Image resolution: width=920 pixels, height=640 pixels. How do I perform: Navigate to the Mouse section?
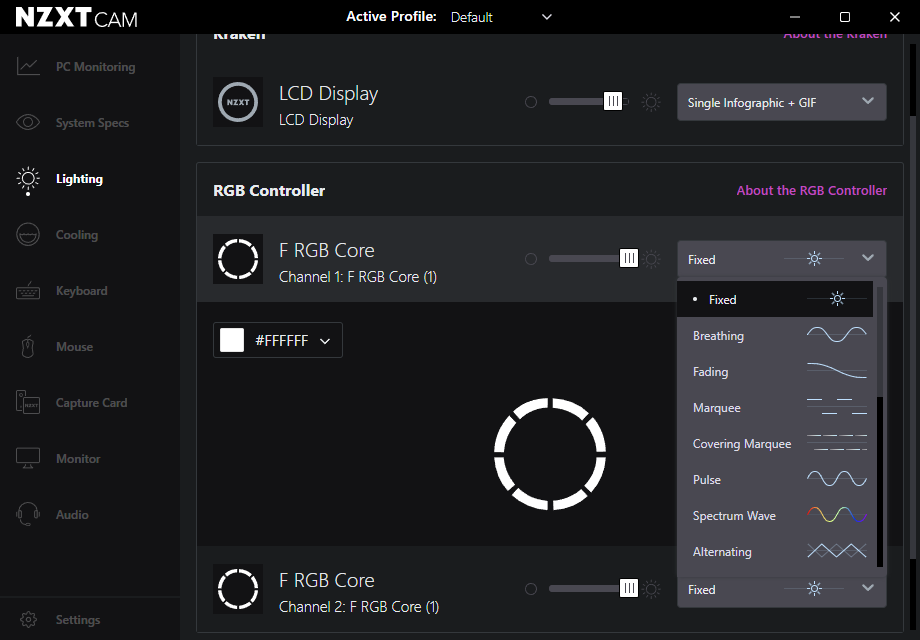(x=75, y=347)
